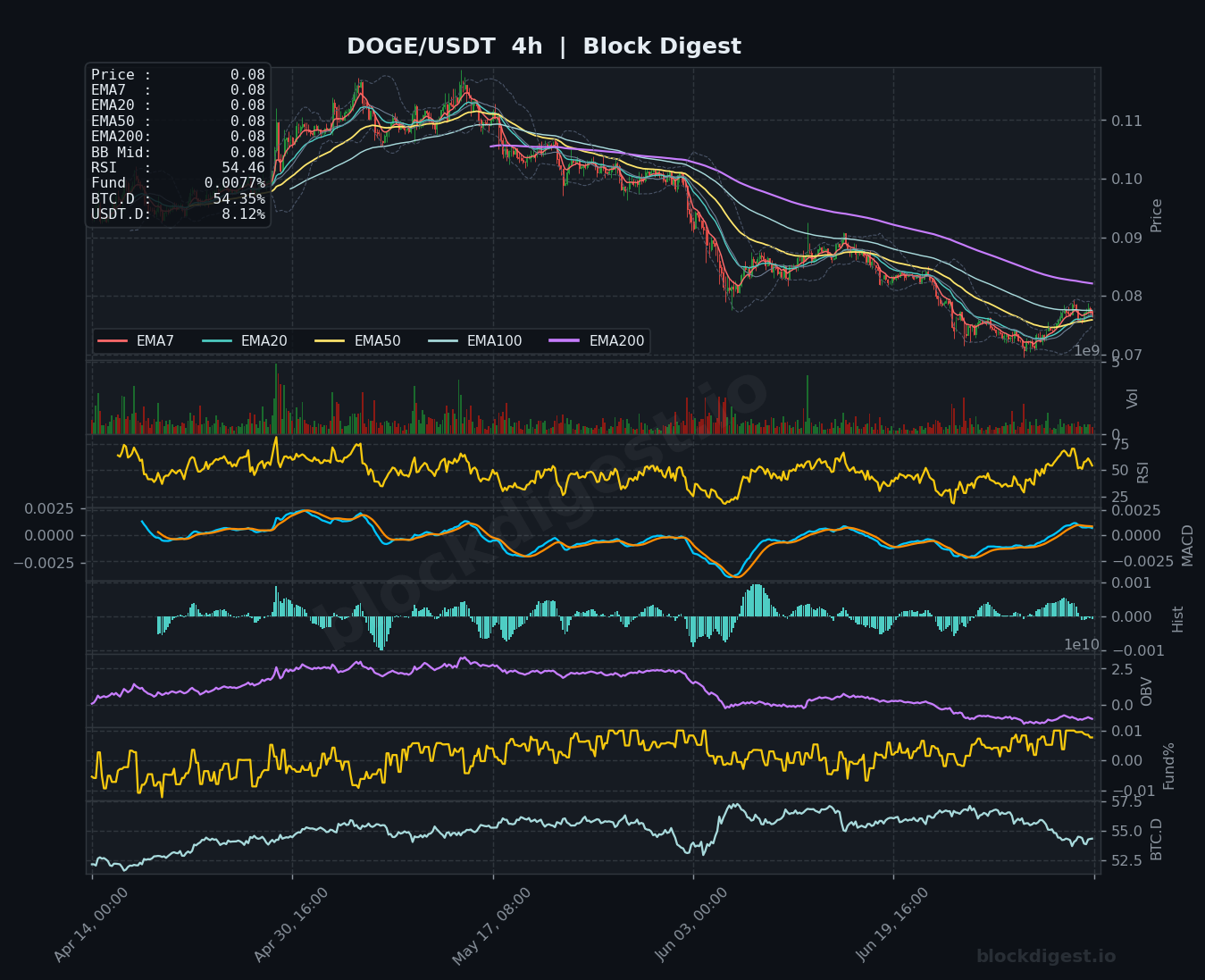
Task: Click the MACD panel axis label
Action: [1187, 545]
